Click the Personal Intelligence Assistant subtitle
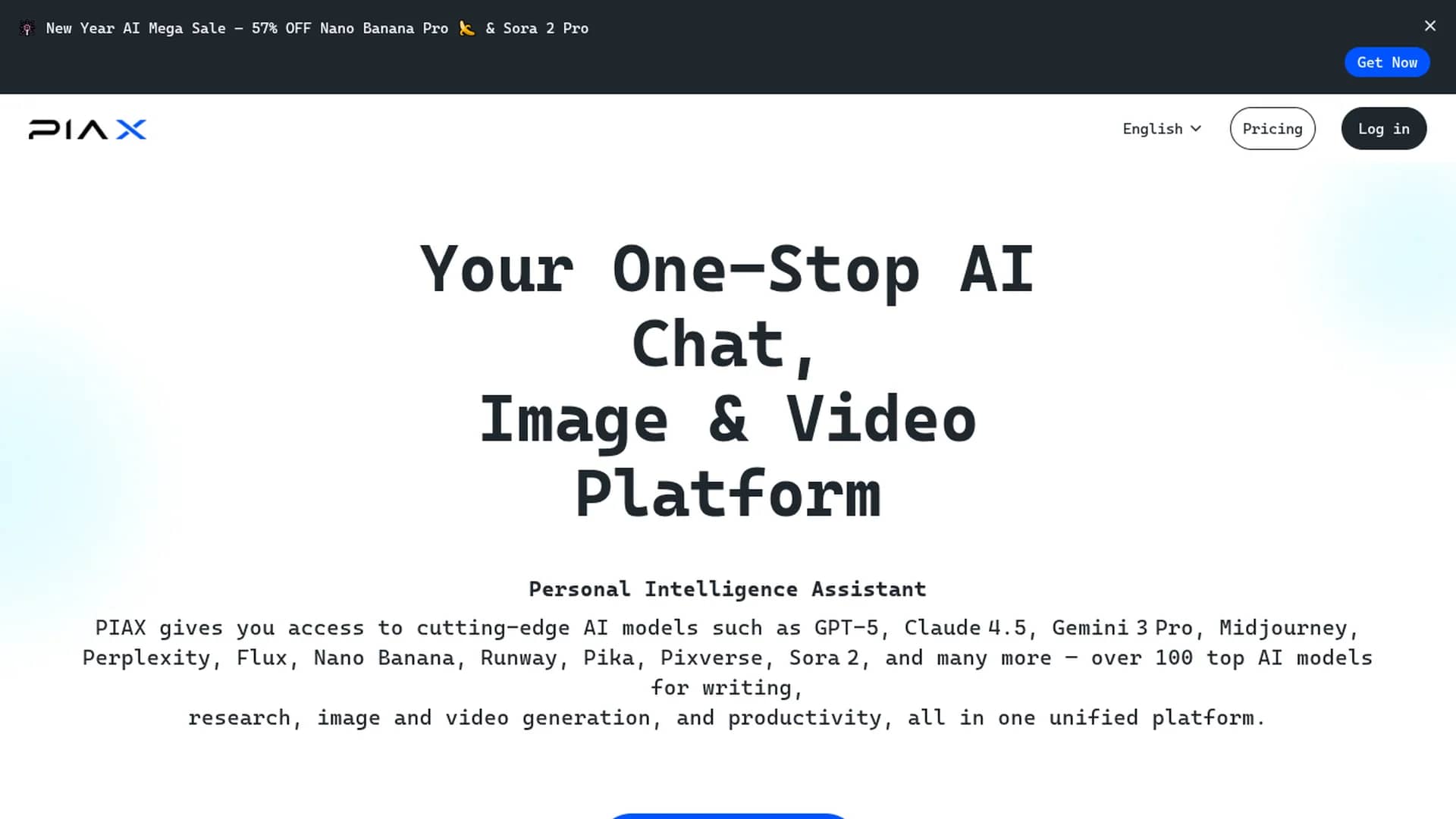The width and height of the screenshot is (1456, 819). (727, 589)
